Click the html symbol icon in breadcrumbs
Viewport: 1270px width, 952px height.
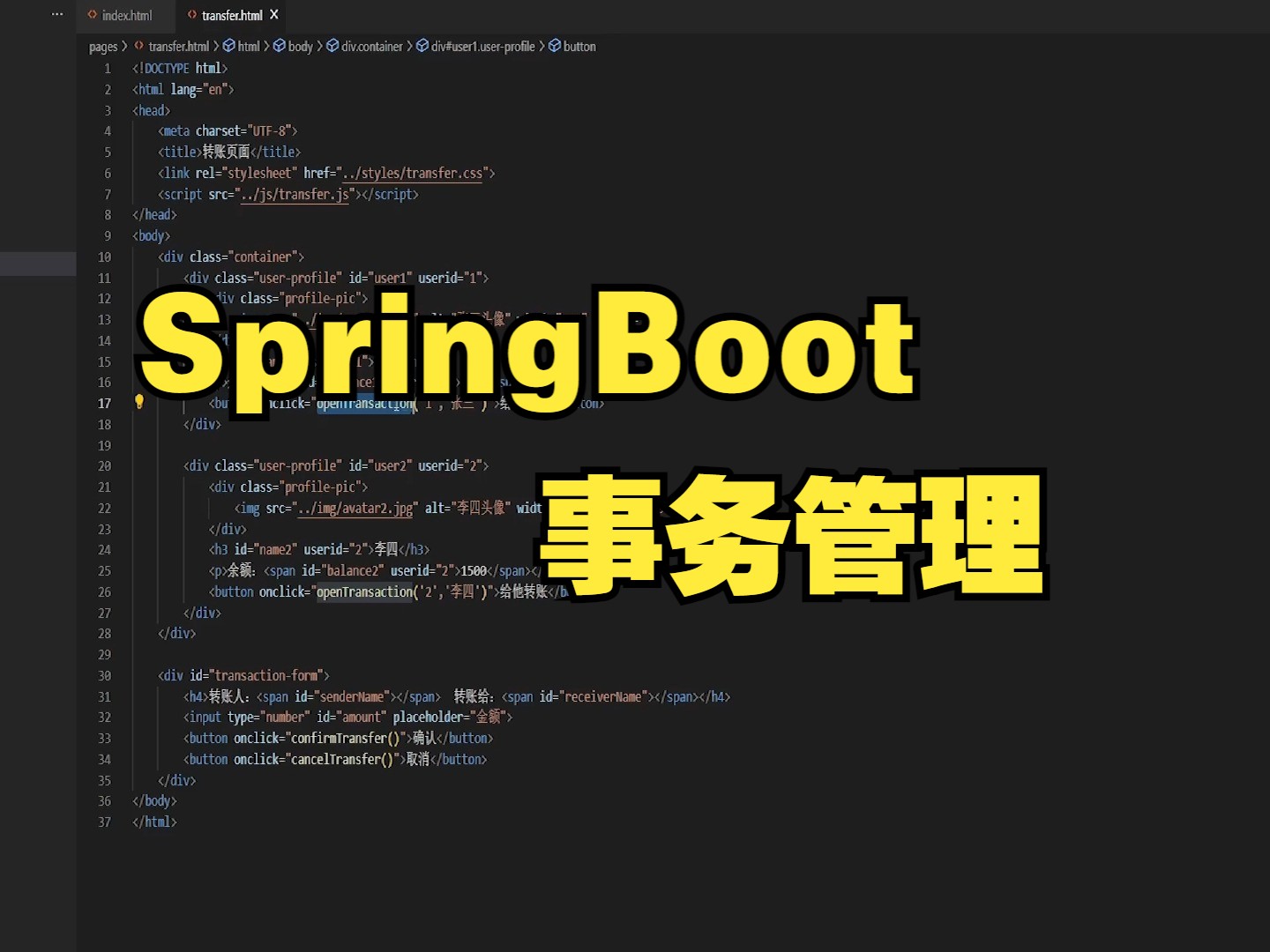229,46
